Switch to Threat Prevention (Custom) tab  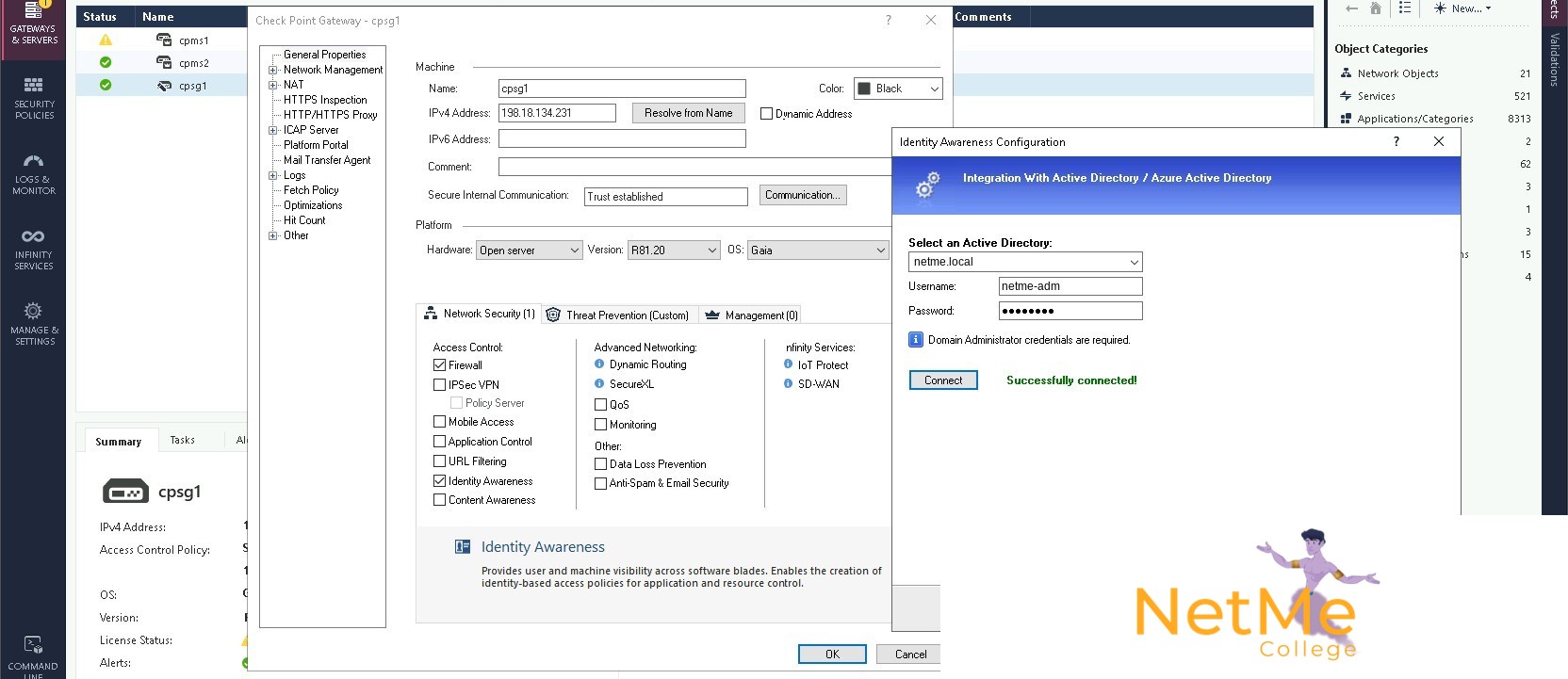click(x=618, y=315)
